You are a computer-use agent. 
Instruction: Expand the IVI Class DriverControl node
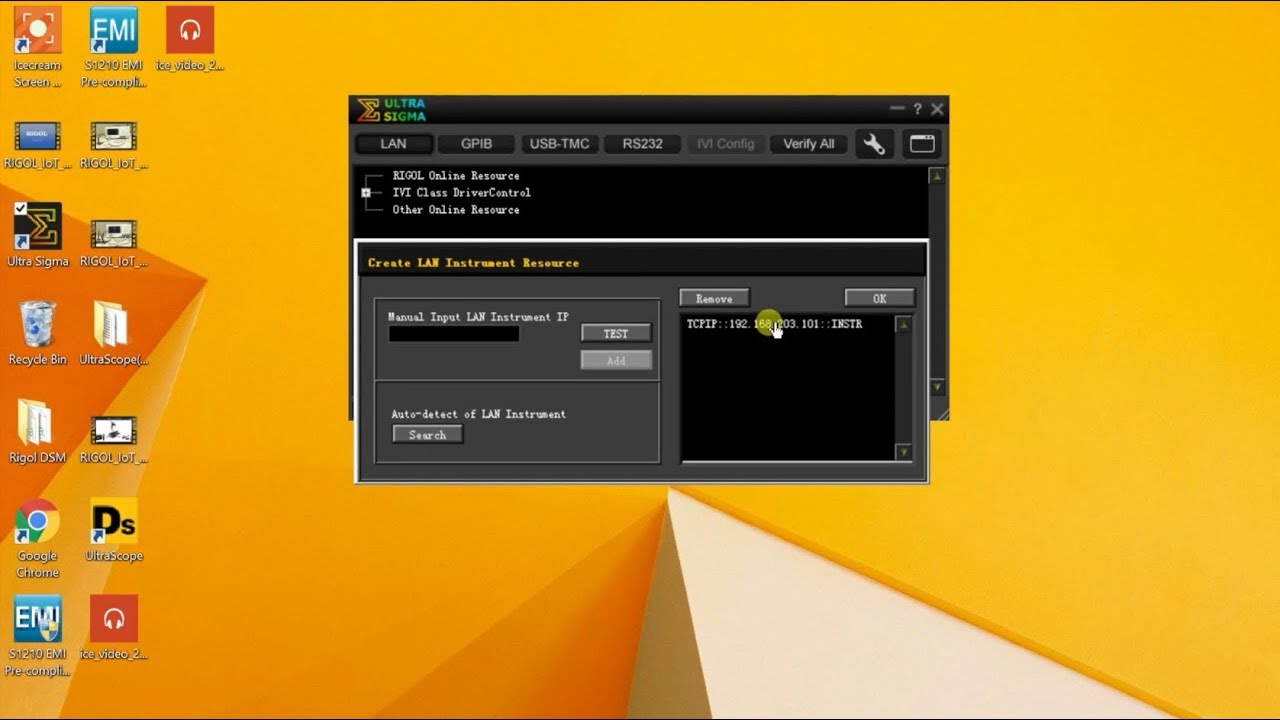coord(366,193)
